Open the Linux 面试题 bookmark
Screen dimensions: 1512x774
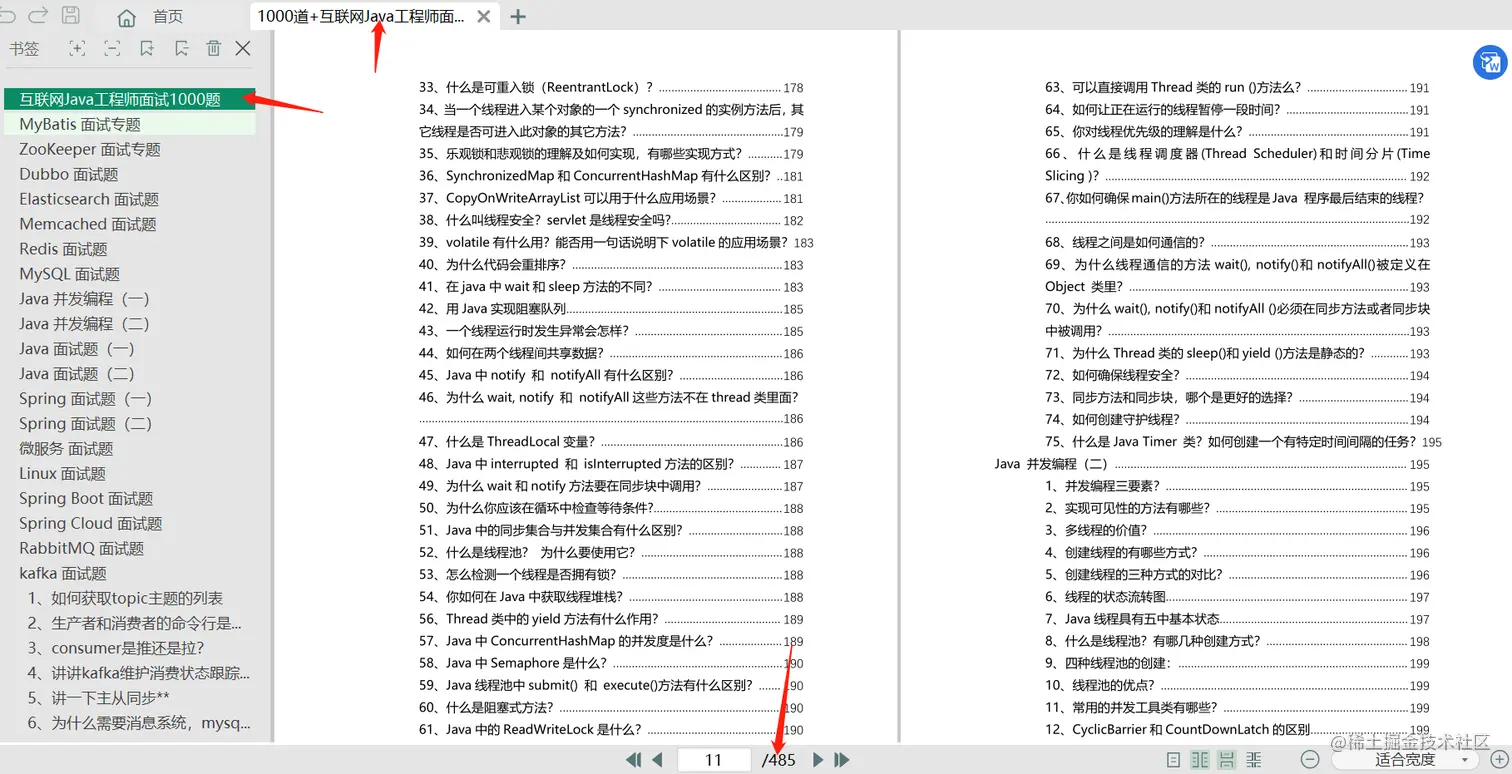click(63, 474)
